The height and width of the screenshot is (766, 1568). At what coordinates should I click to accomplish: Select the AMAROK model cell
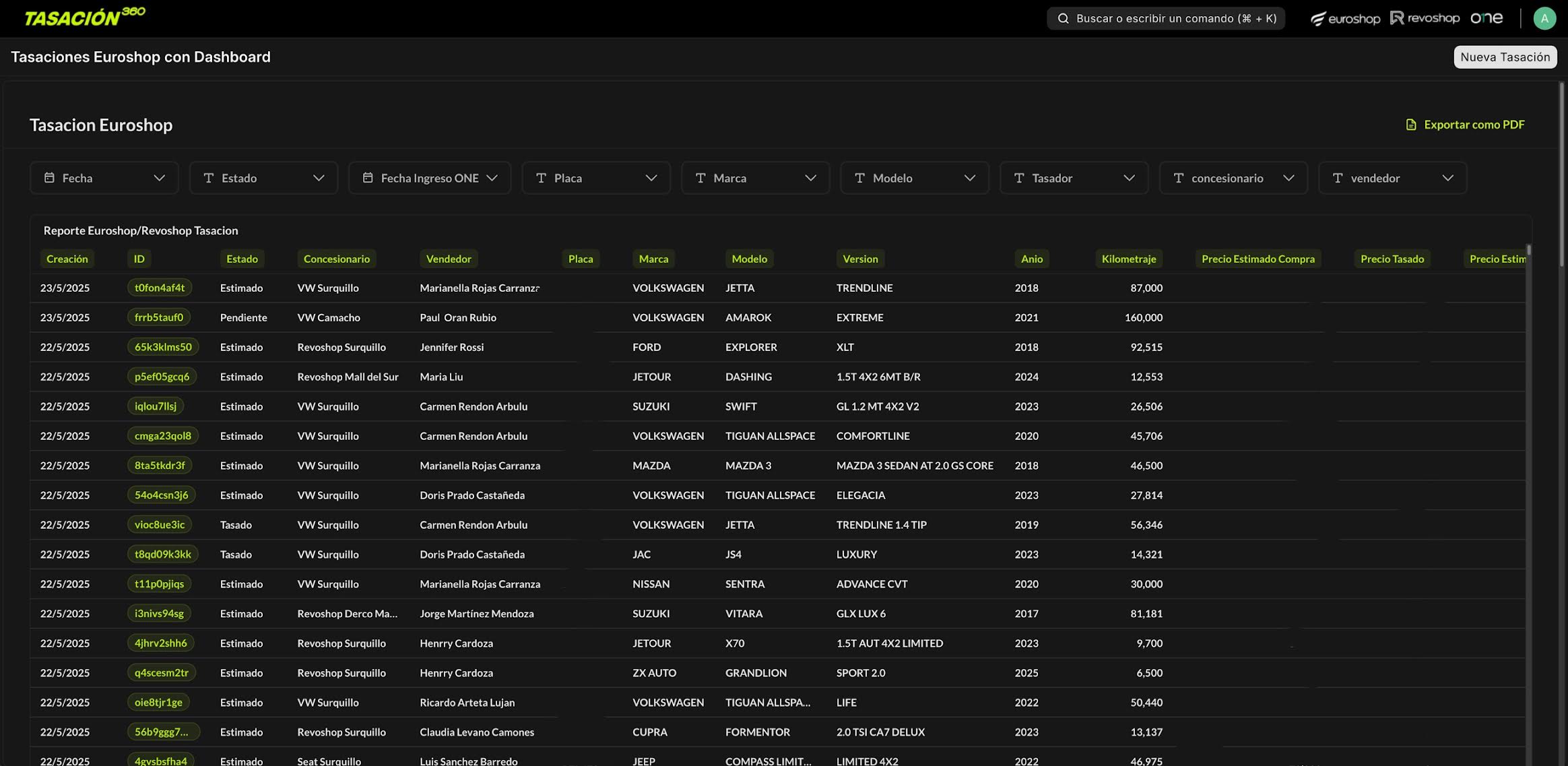pyautogui.click(x=748, y=317)
